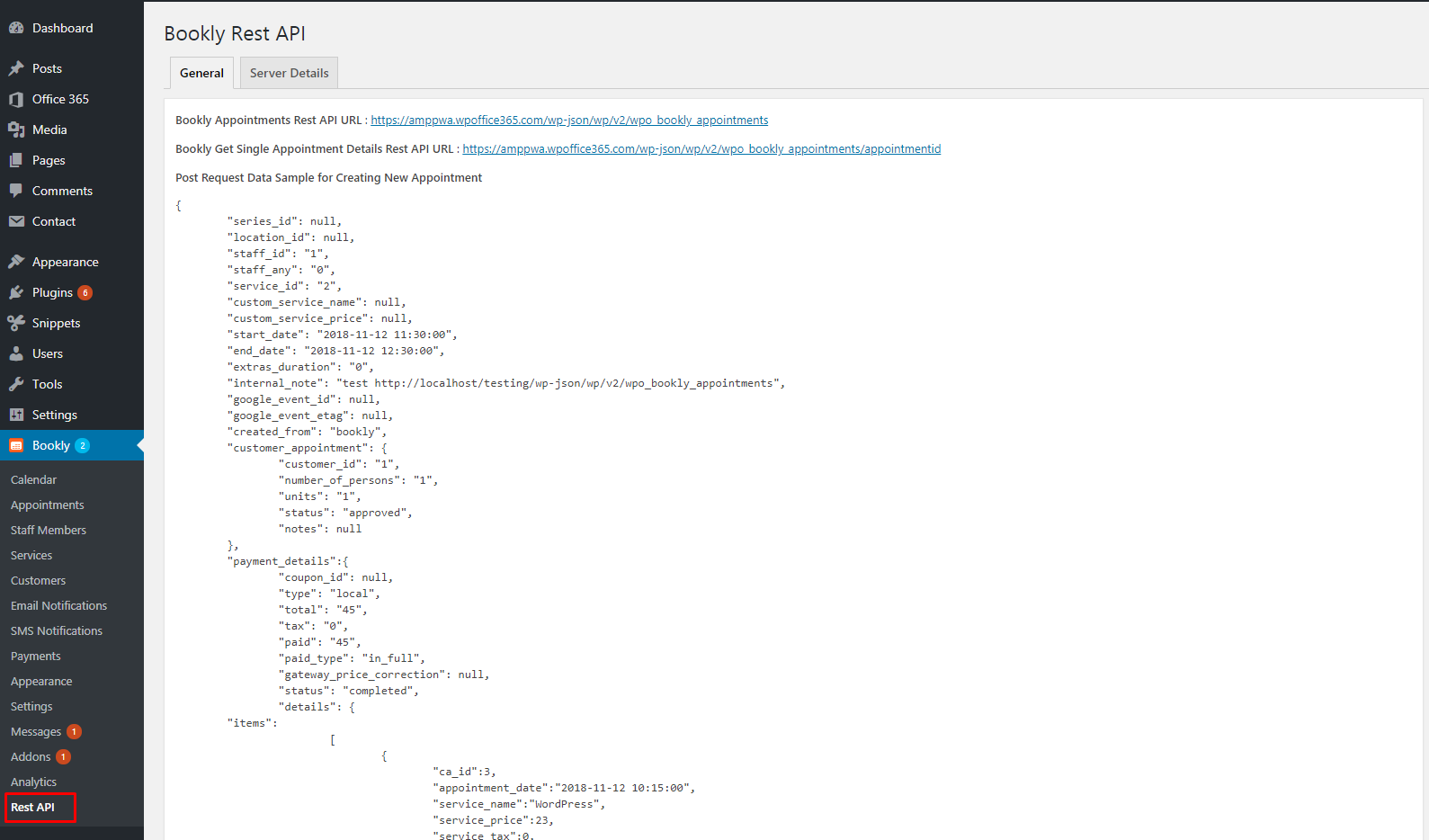This screenshot has height=840, width=1429.
Task: Click the "status": "completed" line
Action: [x=349, y=691]
